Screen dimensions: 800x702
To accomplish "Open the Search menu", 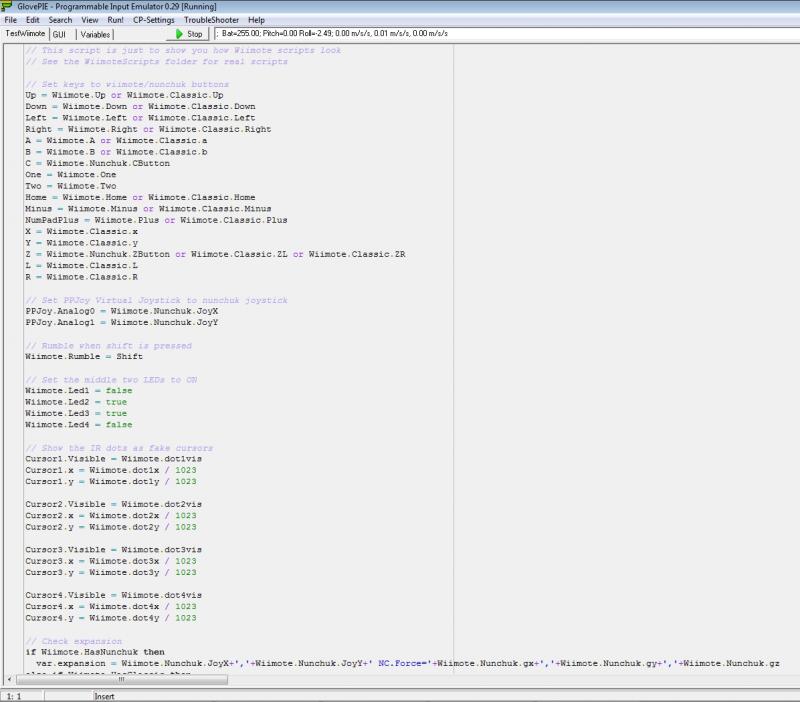I will 60,20.
